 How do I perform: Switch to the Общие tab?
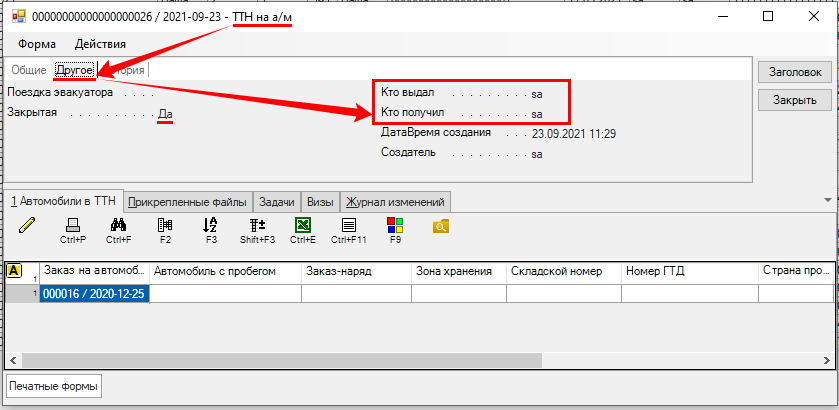click(x=28, y=70)
